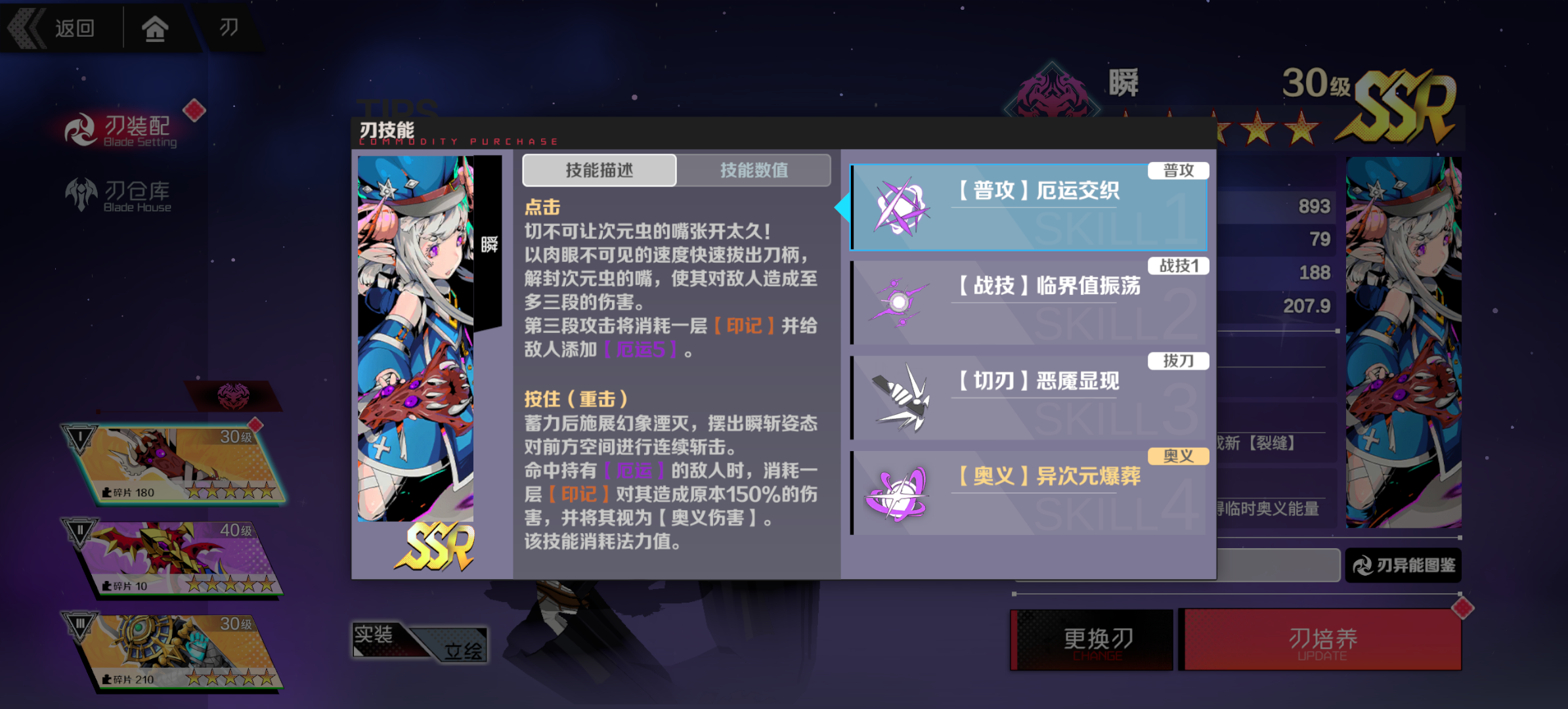Viewport: 1568px width, 709px height.
Task: Tap the home icon in top bar
Action: click(x=155, y=28)
